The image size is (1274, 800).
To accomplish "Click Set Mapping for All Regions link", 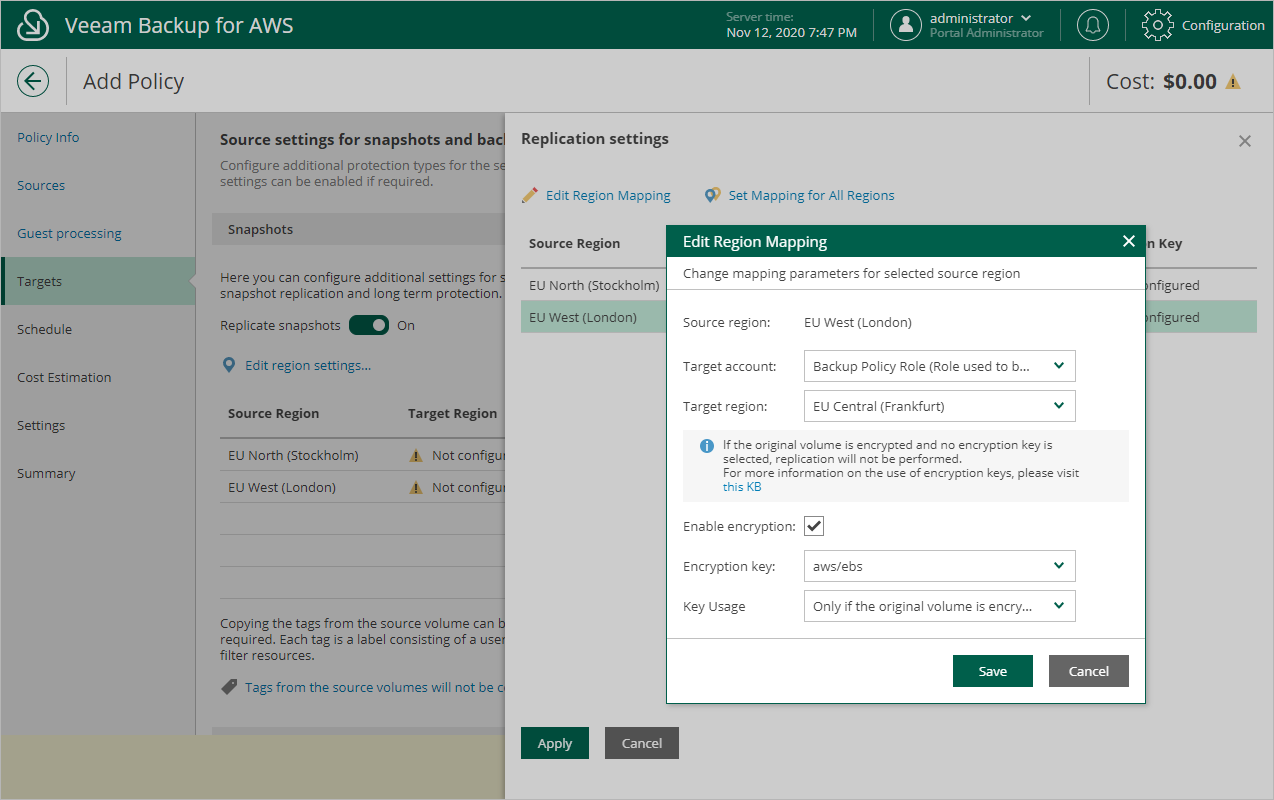I will pyautogui.click(x=811, y=195).
